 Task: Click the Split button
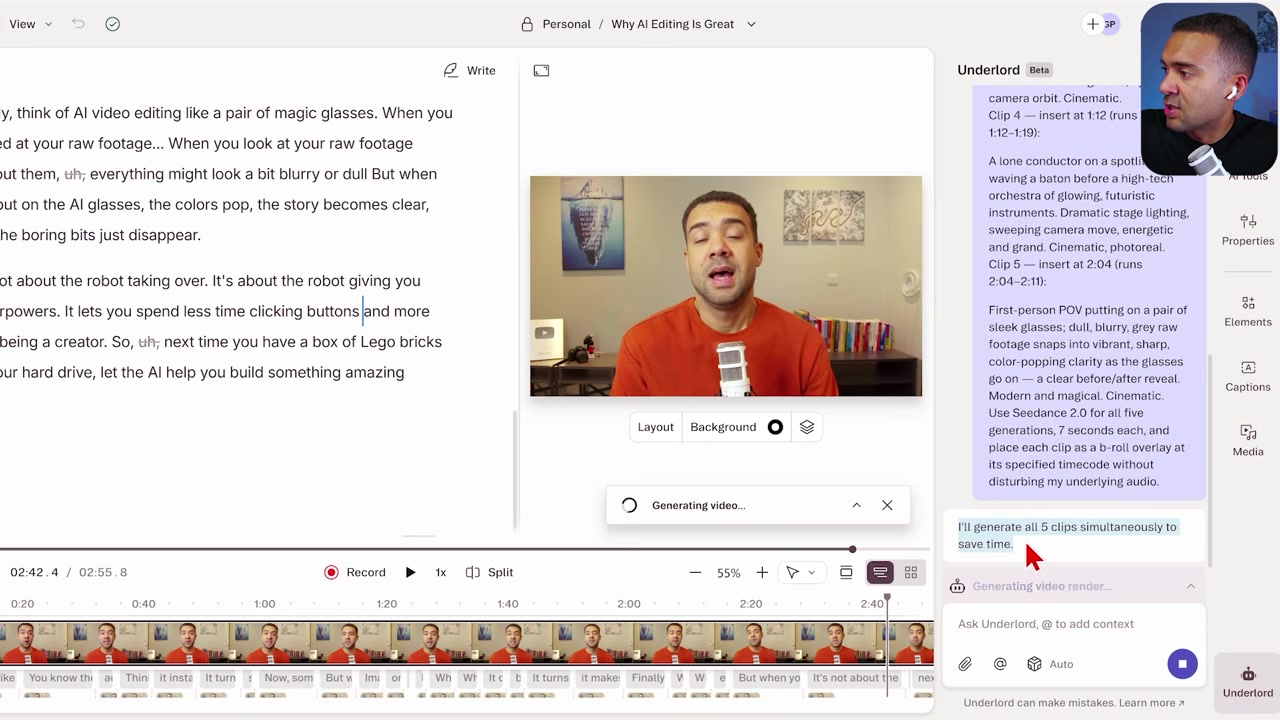[490, 572]
